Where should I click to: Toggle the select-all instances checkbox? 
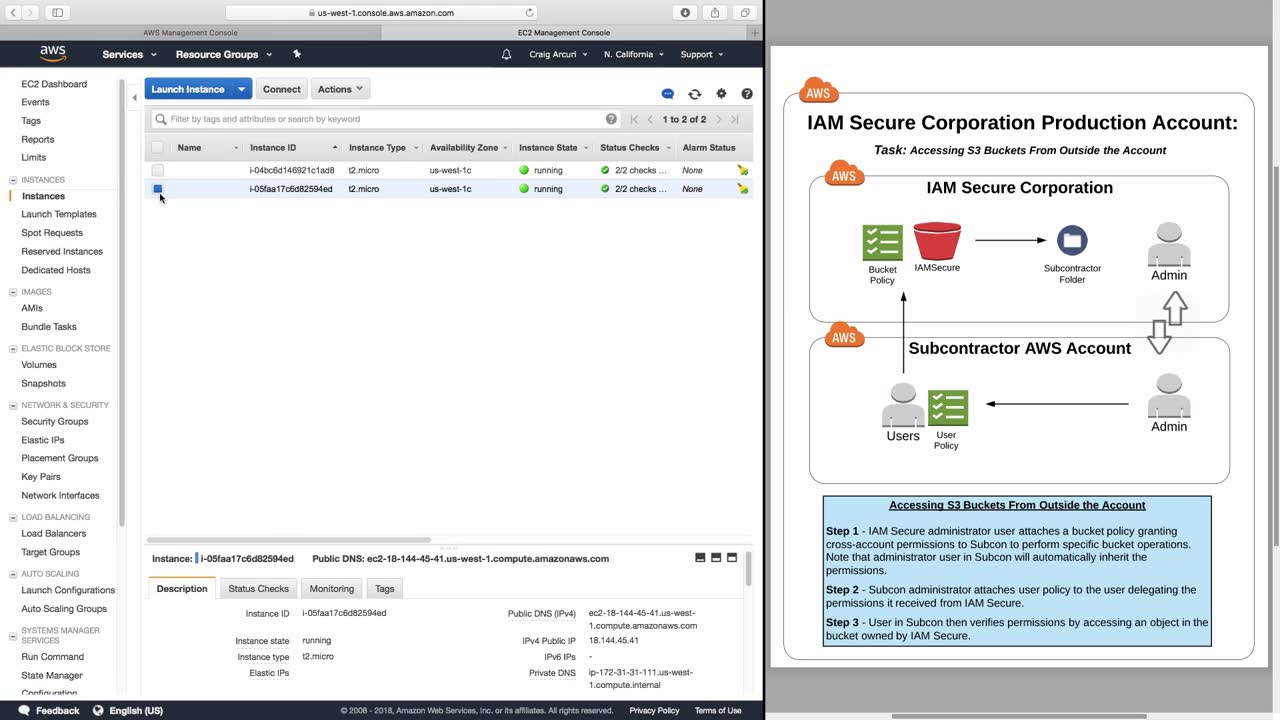[x=157, y=148]
